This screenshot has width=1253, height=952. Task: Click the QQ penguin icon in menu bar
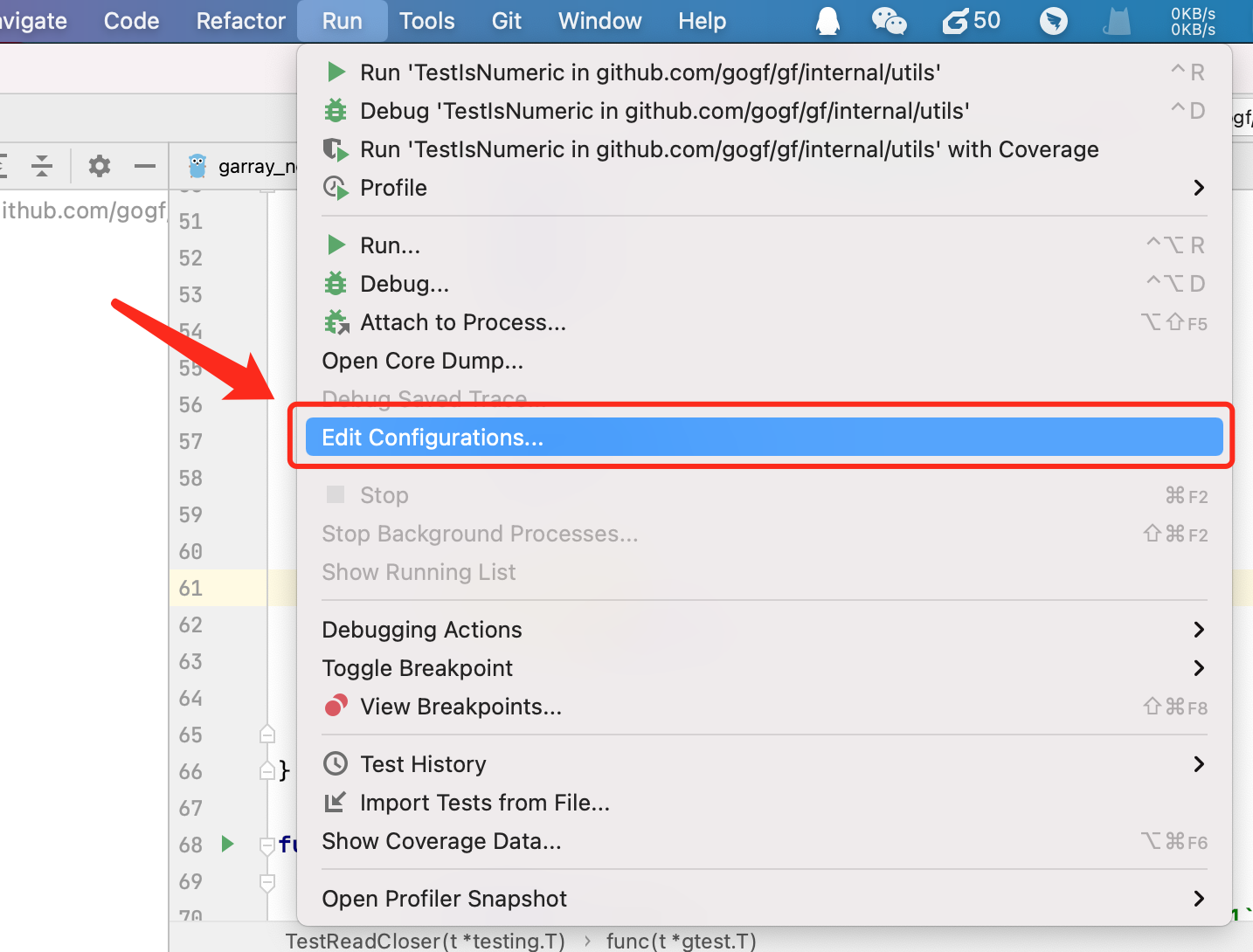827,21
